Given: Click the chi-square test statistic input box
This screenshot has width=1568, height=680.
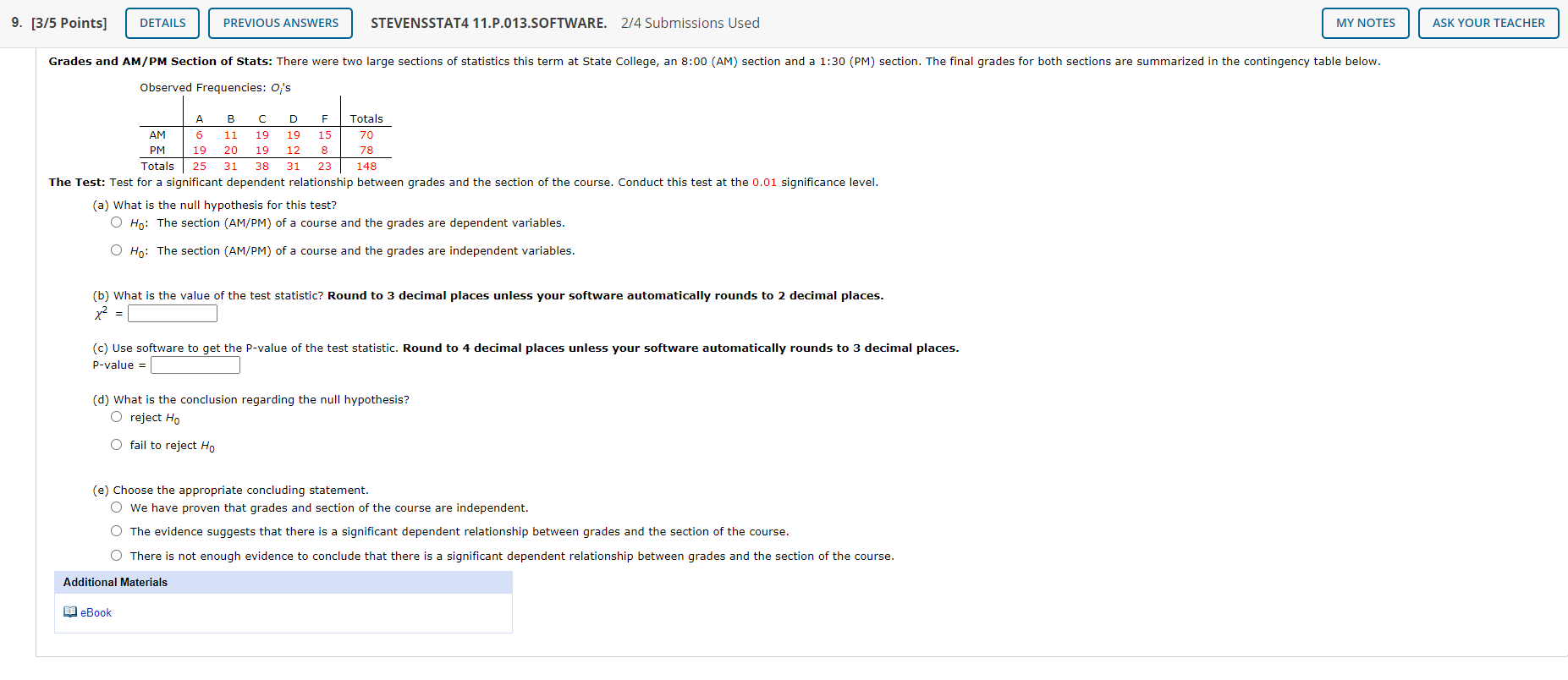Looking at the screenshot, I should 172,313.
